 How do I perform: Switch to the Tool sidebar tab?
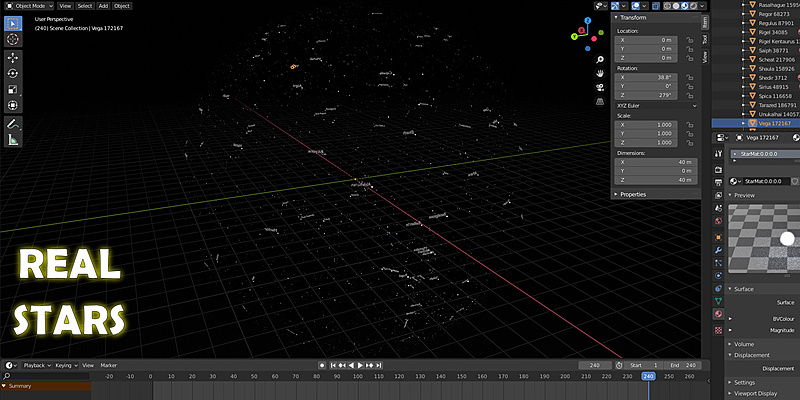[x=704, y=39]
